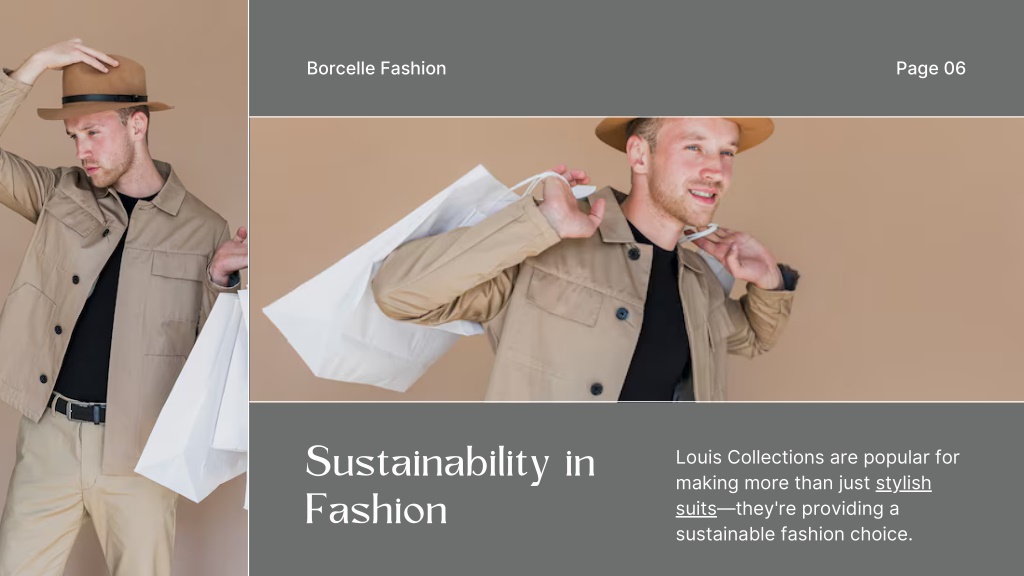Click the word "Sustainability" in the heading
1024x576 pixels.
[x=427, y=463]
